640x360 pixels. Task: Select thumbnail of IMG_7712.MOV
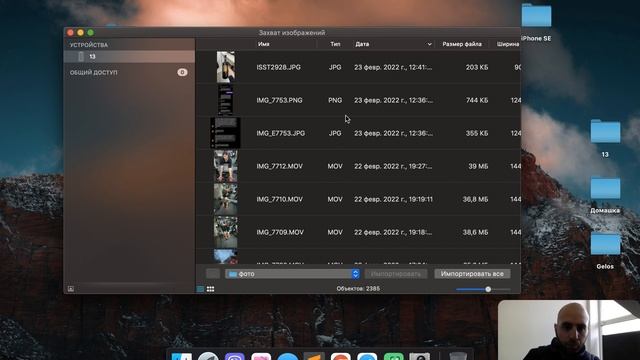226,166
